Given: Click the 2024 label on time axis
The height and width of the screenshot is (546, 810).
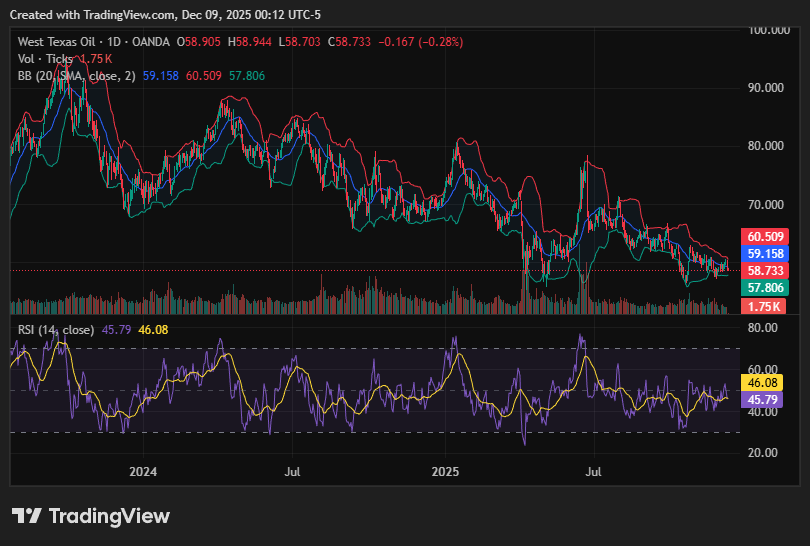Looking at the screenshot, I should click(143, 470).
